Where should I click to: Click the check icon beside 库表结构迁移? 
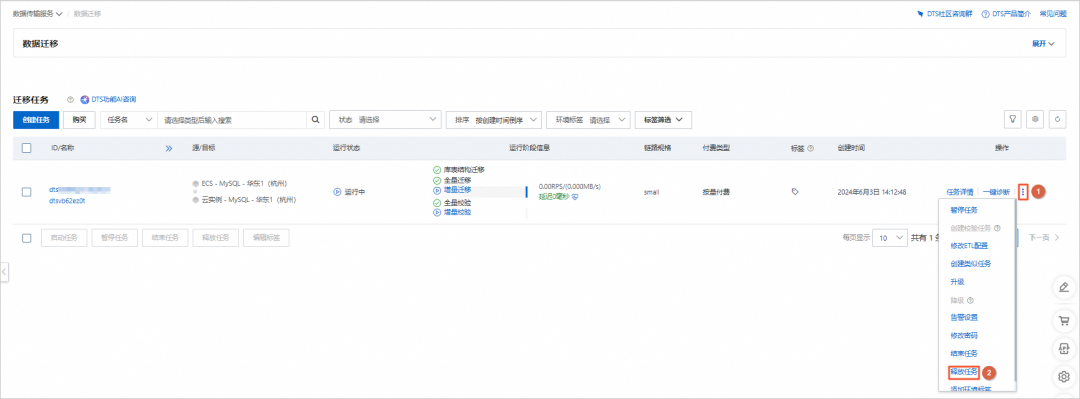pyautogui.click(x=437, y=170)
